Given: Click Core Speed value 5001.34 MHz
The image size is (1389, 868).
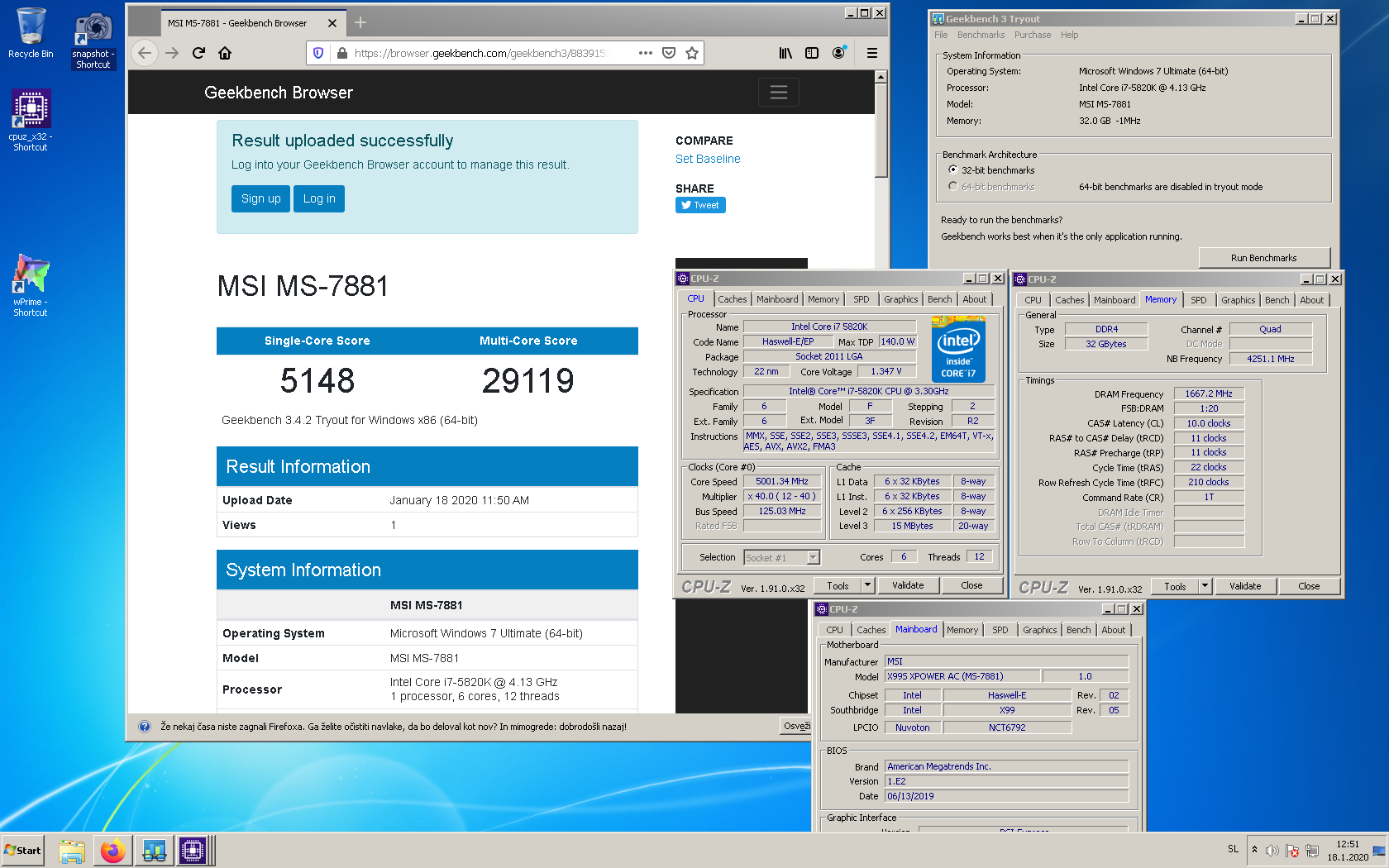Looking at the screenshot, I should (x=782, y=481).
